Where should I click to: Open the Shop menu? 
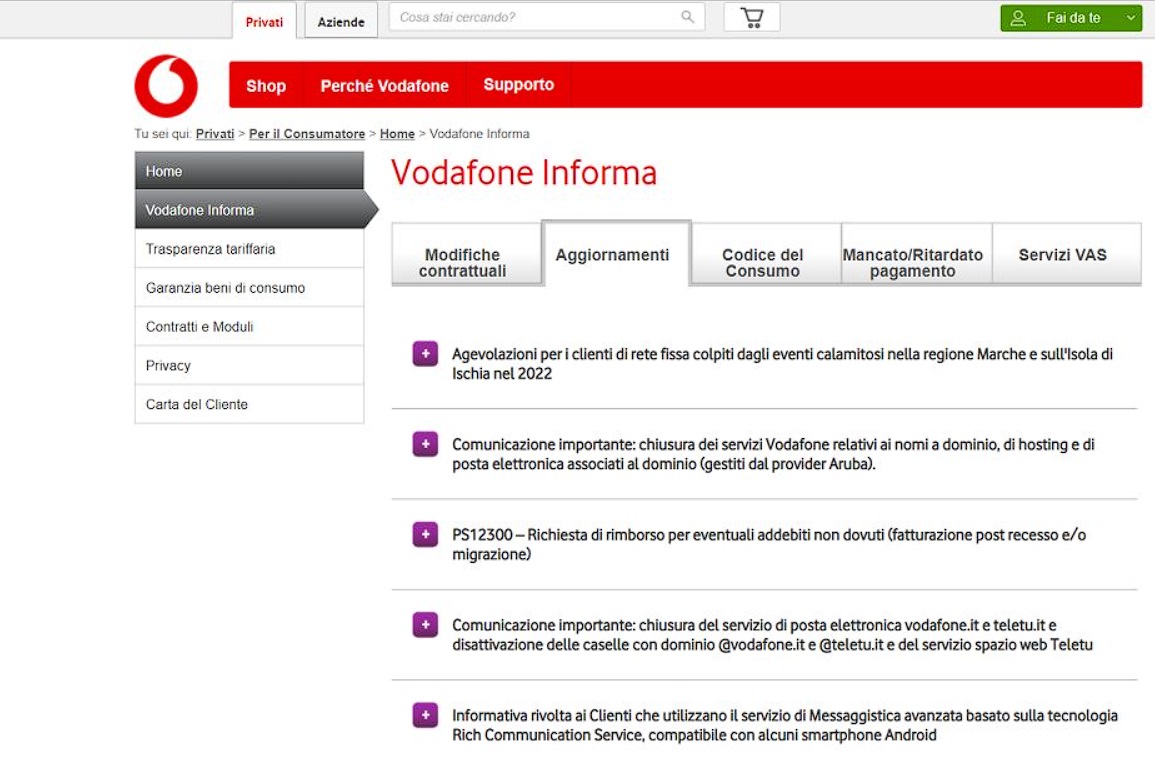[266, 85]
